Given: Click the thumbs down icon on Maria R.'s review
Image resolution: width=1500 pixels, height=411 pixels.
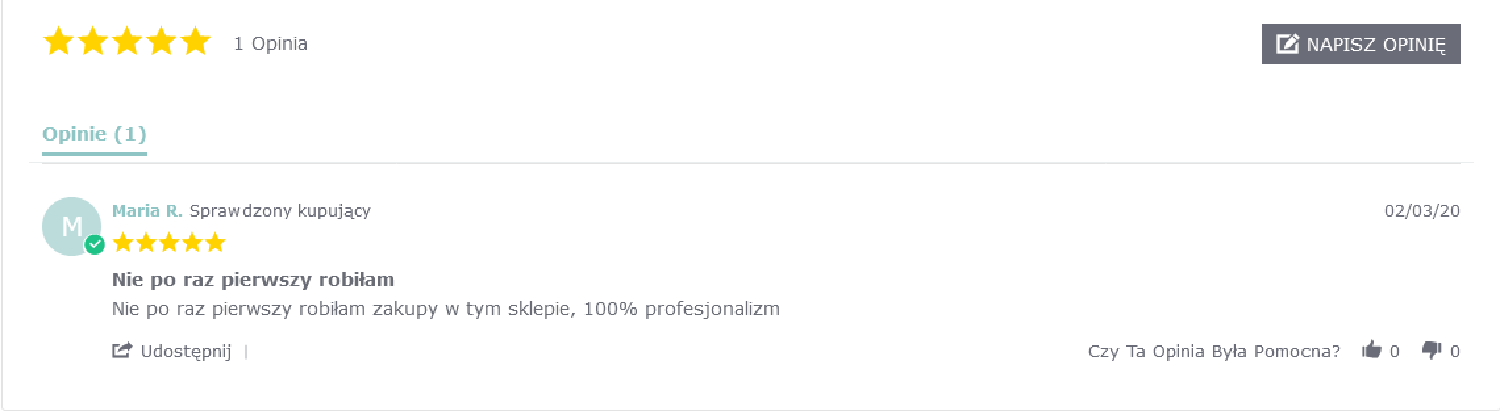Looking at the screenshot, I should (1432, 350).
